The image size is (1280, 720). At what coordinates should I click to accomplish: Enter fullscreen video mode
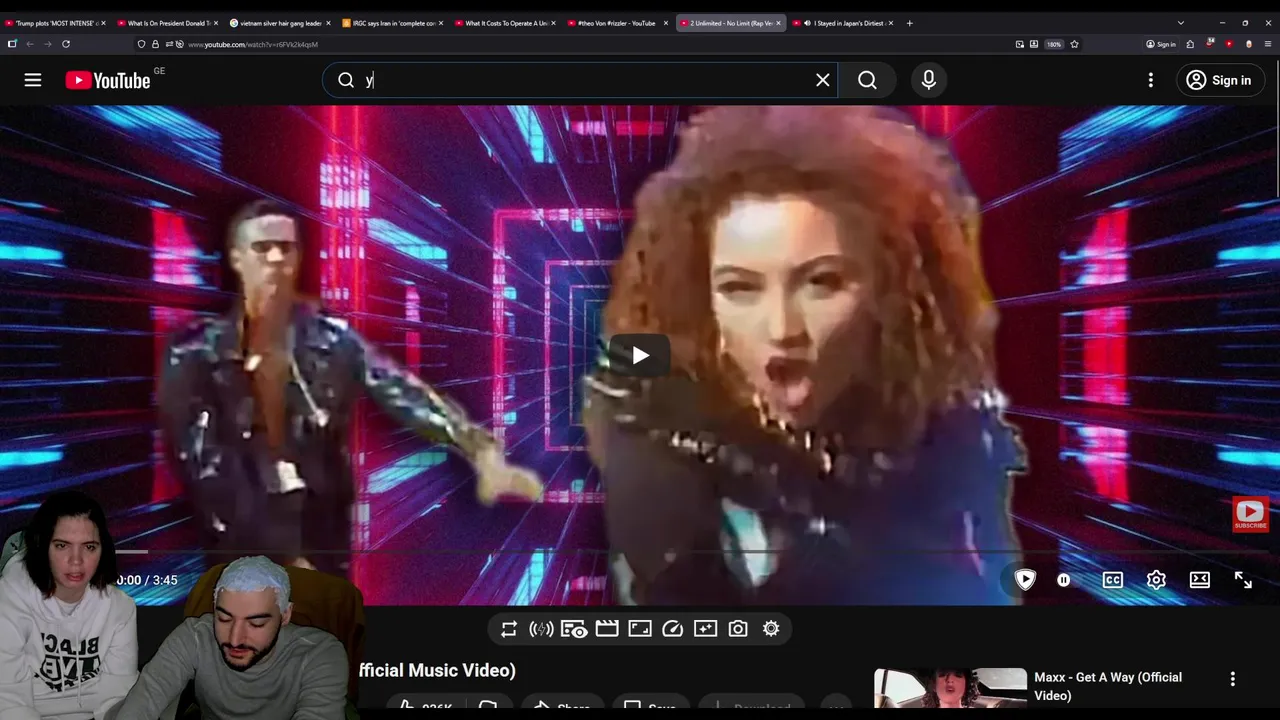[x=1243, y=580]
